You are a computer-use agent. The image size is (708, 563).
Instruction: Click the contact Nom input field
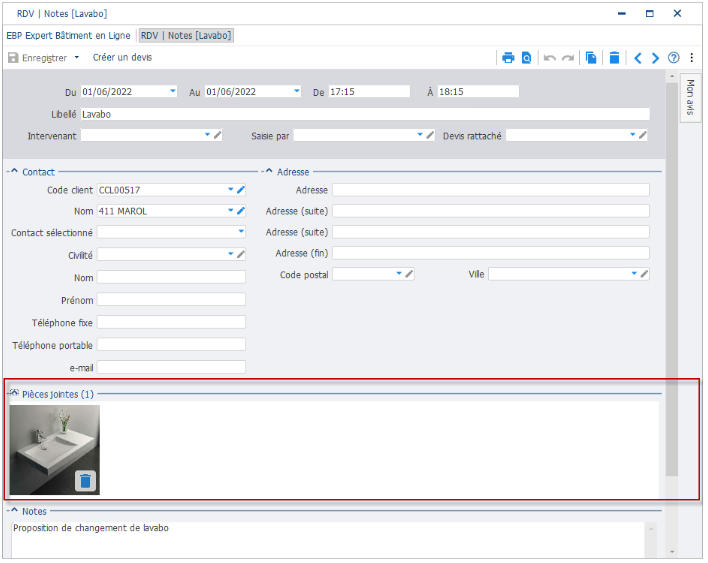click(172, 277)
